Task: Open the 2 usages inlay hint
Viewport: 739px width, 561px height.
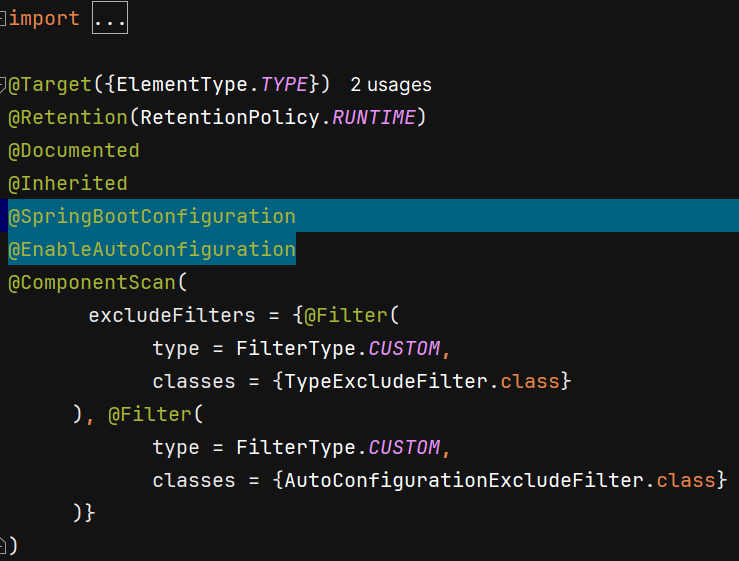Action: click(x=391, y=85)
